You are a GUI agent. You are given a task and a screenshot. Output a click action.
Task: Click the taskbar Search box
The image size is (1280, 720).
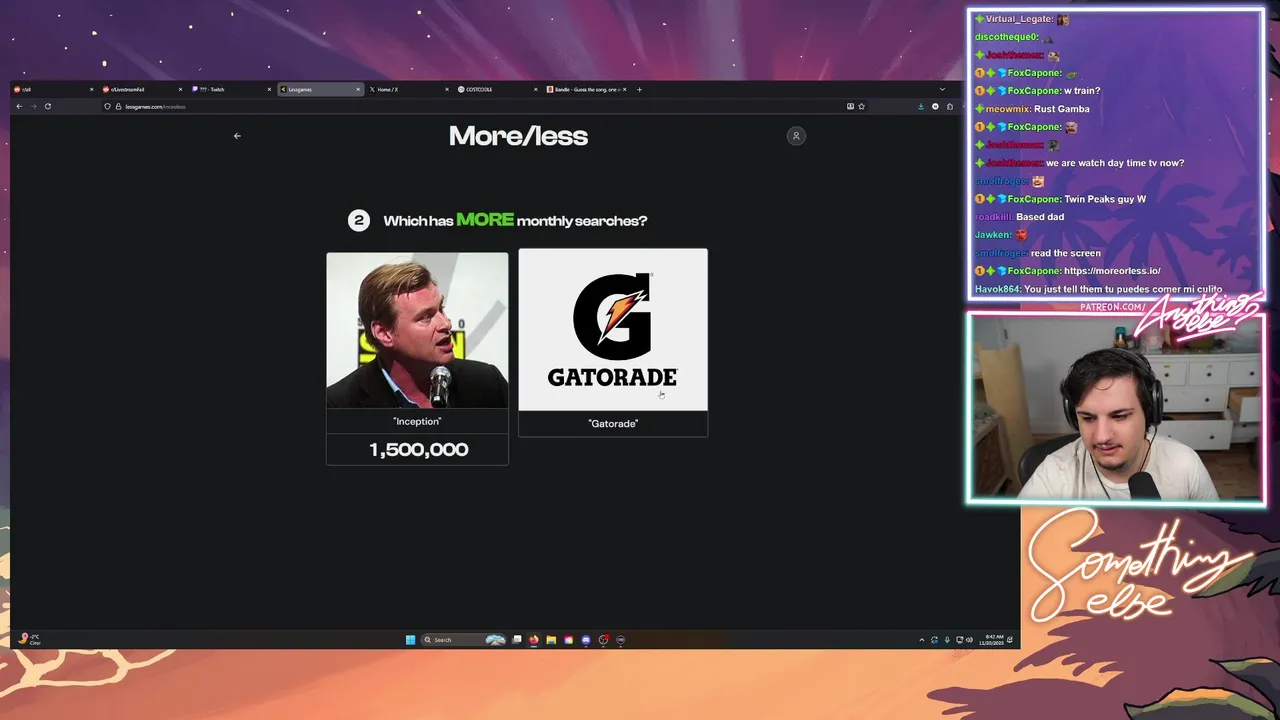(464, 640)
